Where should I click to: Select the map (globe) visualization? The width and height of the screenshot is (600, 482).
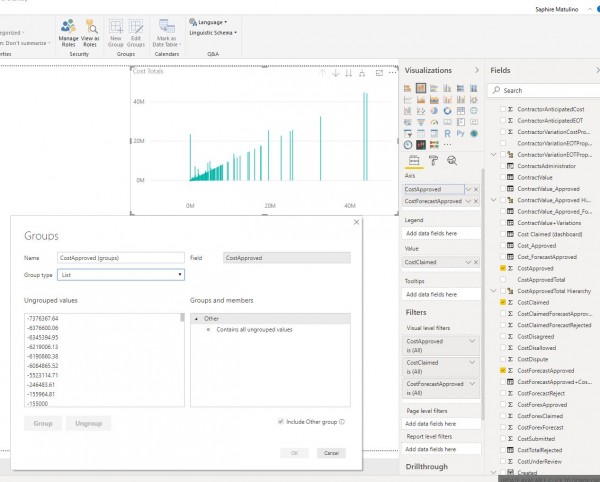click(x=474, y=111)
